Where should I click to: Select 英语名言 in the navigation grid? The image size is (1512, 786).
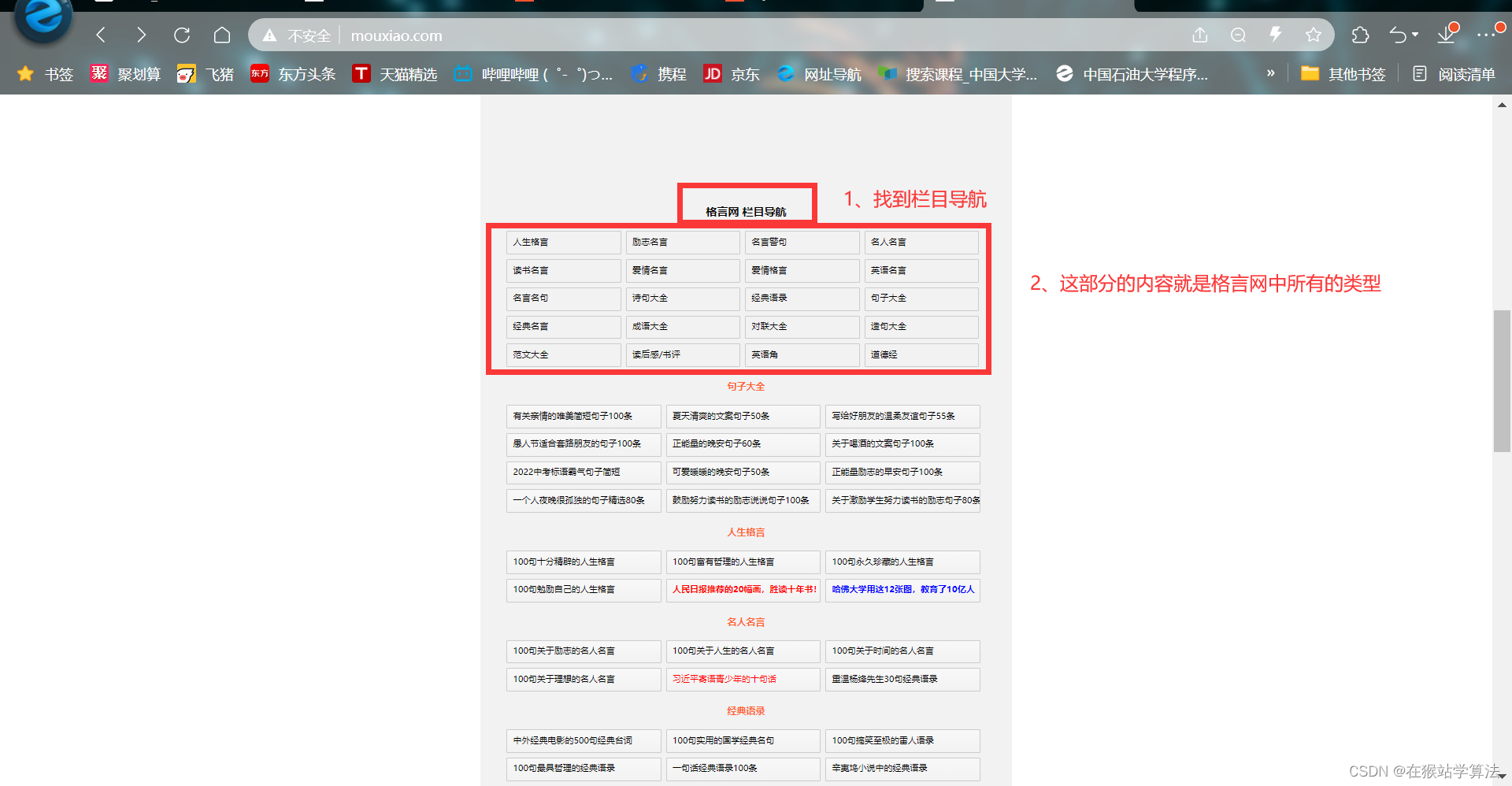coord(921,270)
